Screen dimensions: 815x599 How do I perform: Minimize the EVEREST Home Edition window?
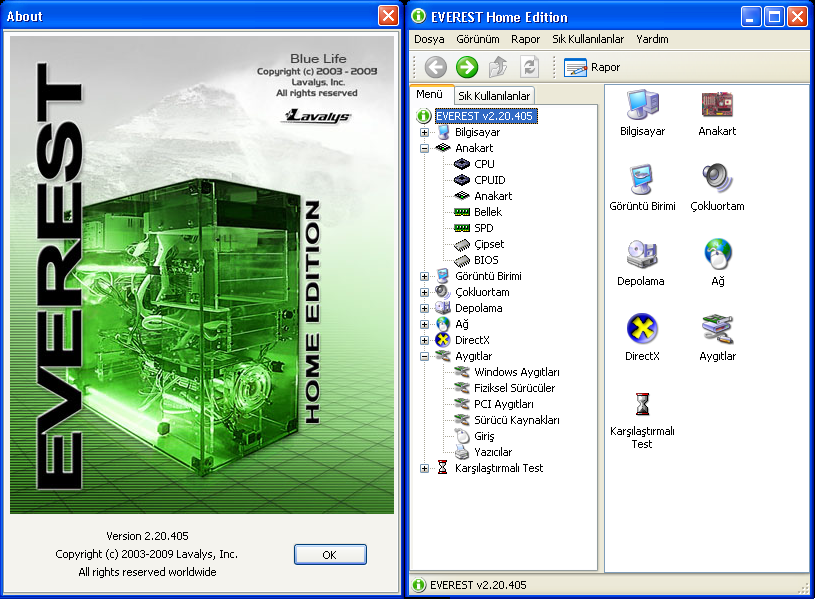pos(751,17)
